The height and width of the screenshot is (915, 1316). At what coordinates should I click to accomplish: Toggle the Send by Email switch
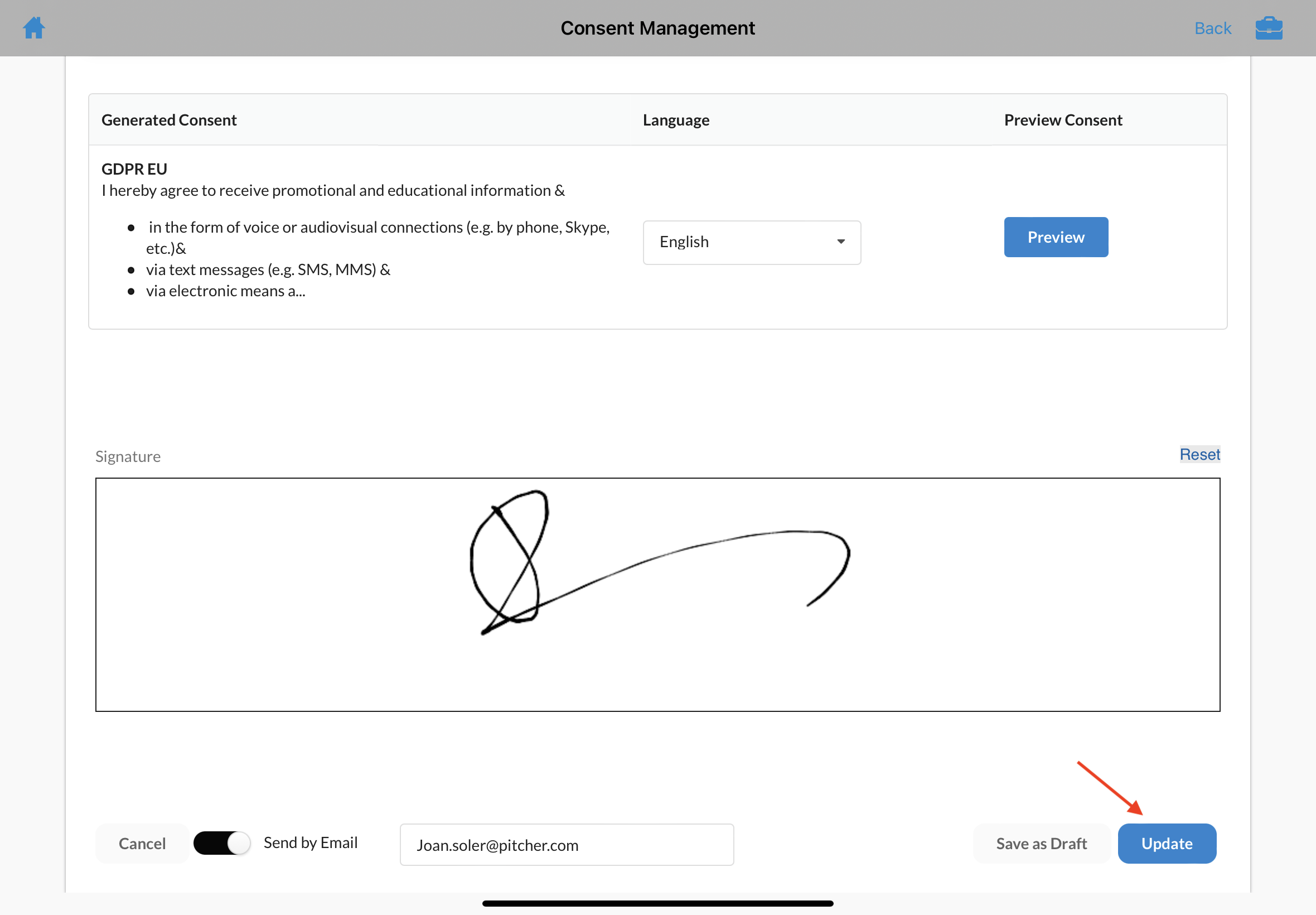pyautogui.click(x=222, y=843)
